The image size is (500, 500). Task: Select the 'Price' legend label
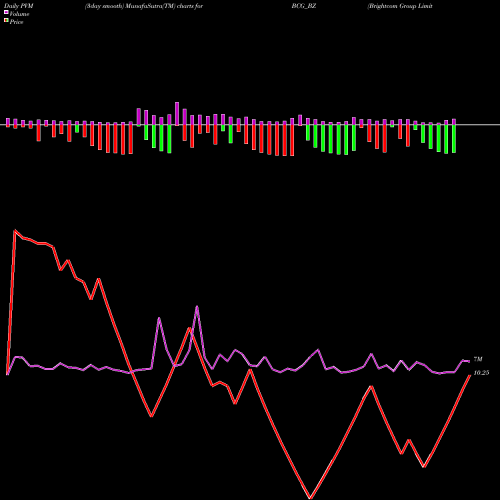pos(16,22)
